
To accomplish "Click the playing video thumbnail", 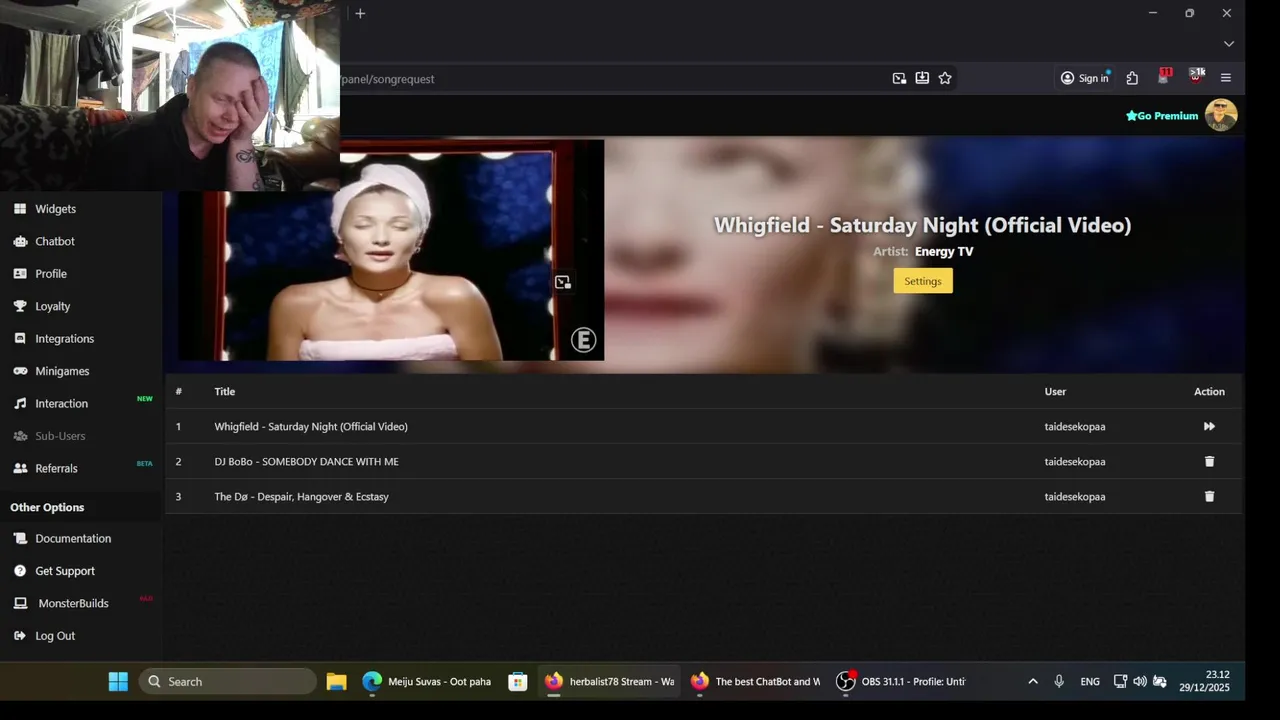I will tap(391, 250).
